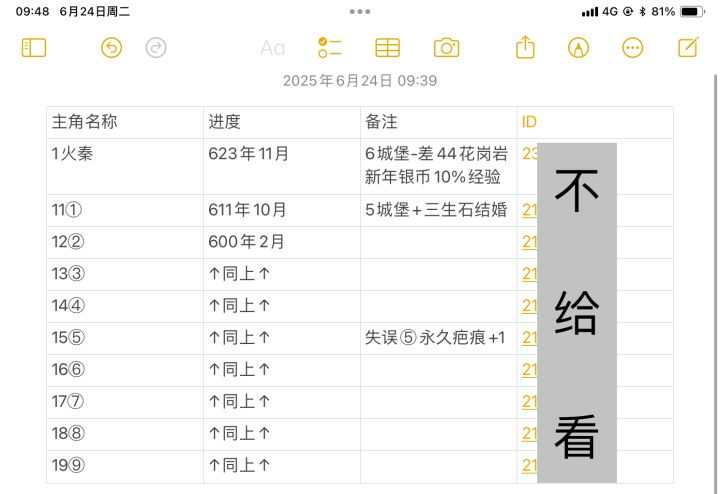Compose a new note
The height and width of the screenshot is (494, 720).
(688, 47)
